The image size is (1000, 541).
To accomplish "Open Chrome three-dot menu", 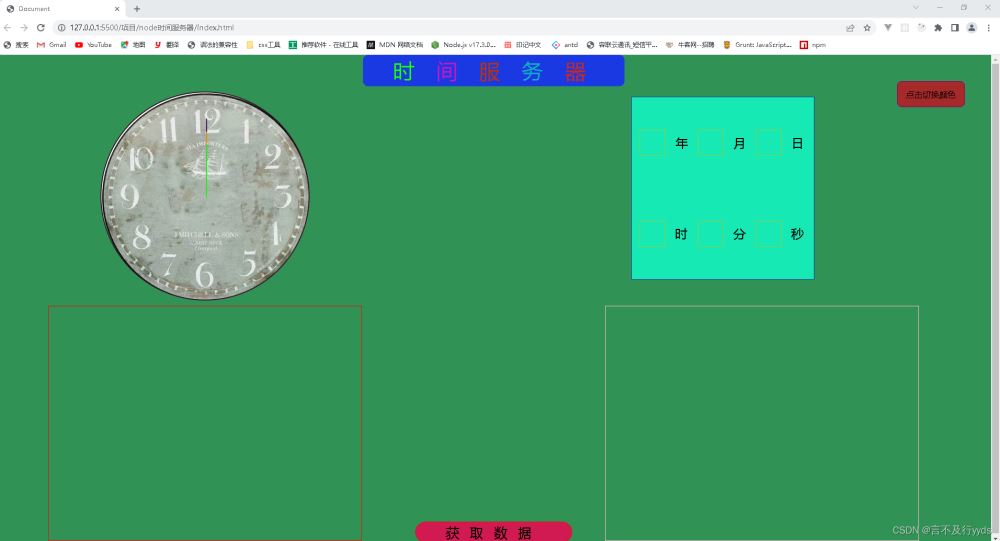I will click(989, 27).
